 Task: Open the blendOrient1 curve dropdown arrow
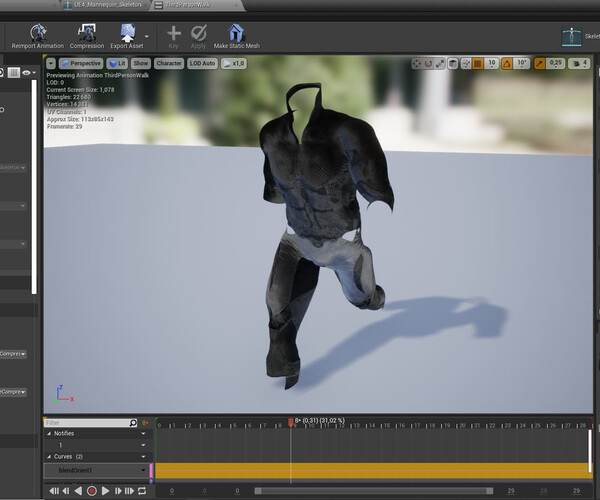[x=143, y=470]
